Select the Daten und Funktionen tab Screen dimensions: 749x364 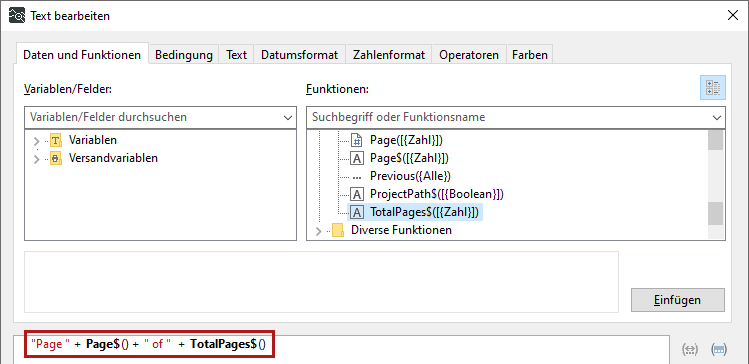click(82, 55)
